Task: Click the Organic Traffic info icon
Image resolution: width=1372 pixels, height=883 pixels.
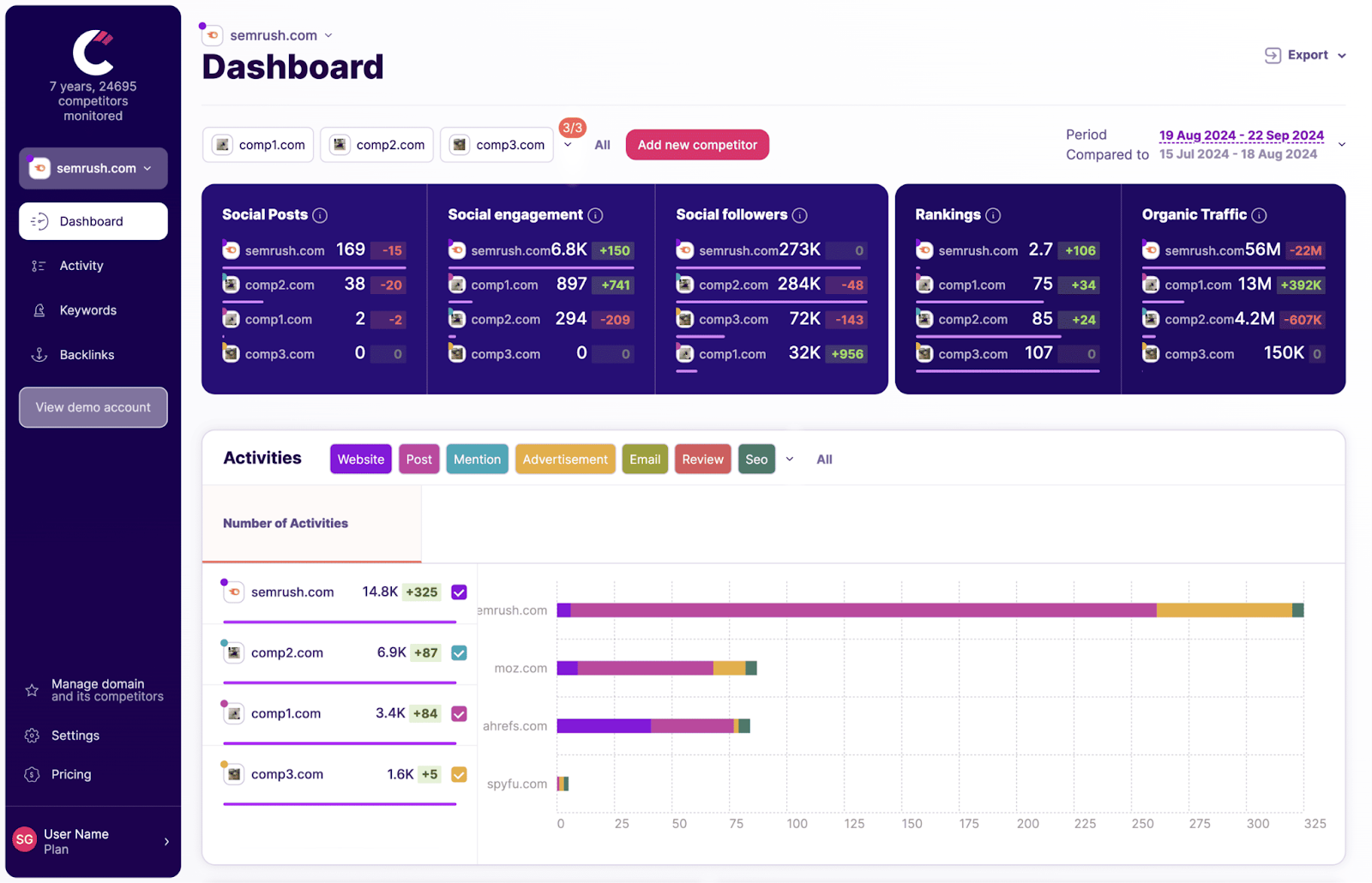Action: pyautogui.click(x=1259, y=215)
